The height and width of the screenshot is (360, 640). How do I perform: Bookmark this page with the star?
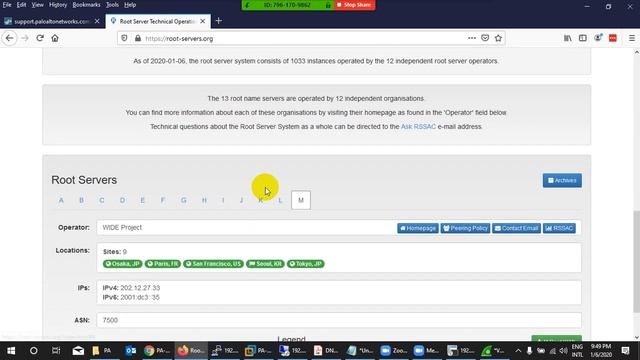pos(498,38)
